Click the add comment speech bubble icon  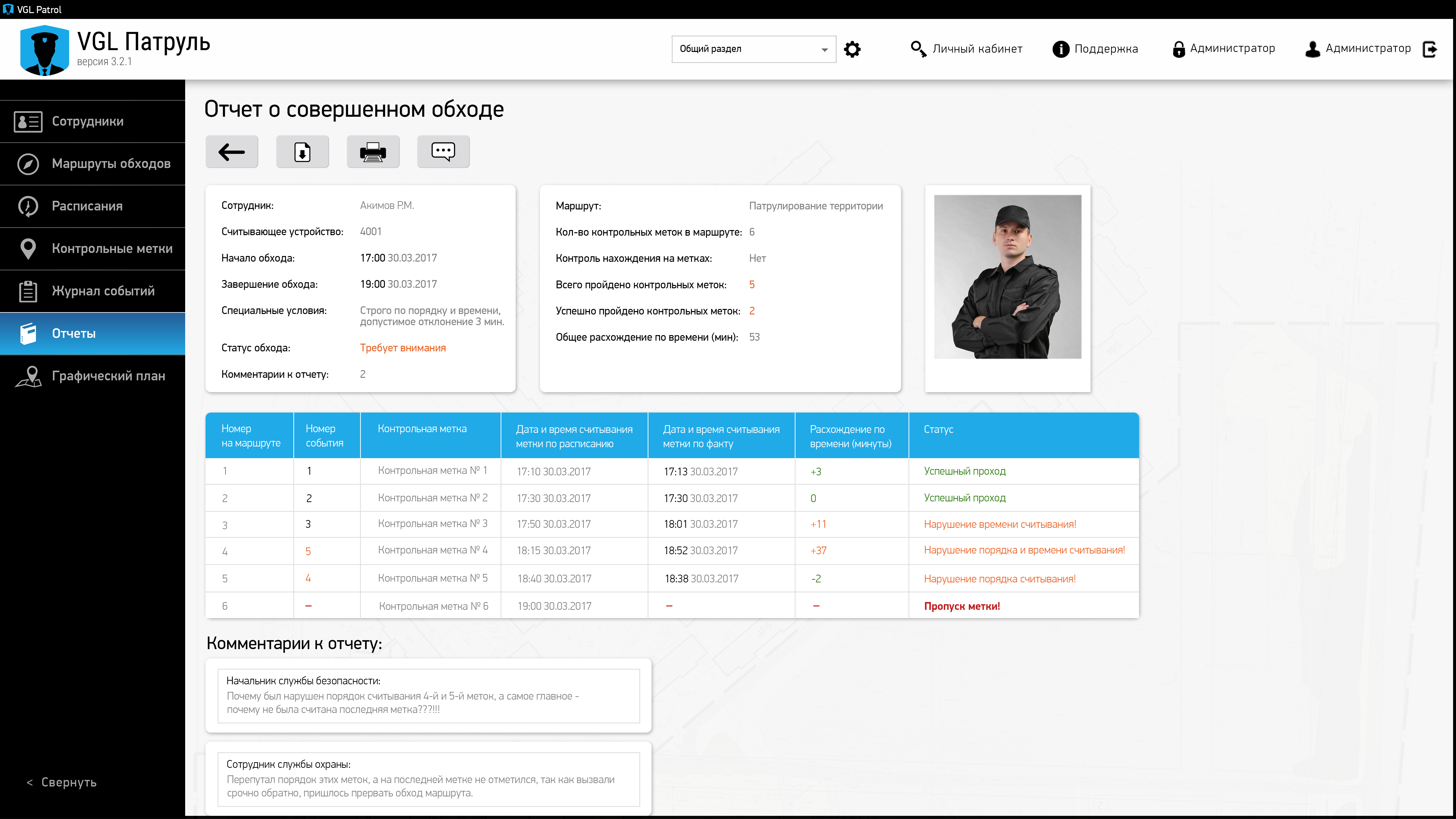443,151
